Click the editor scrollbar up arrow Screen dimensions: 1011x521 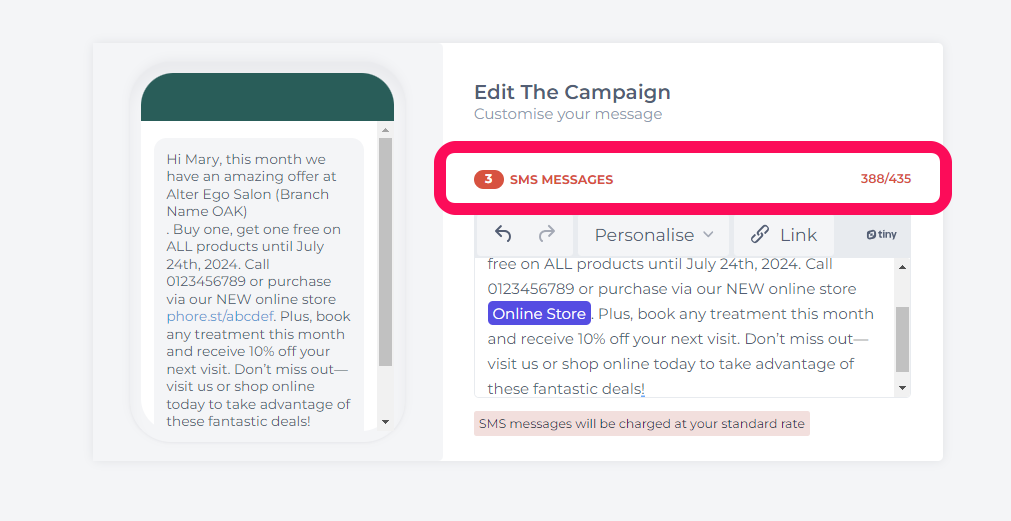pos(902,267)
